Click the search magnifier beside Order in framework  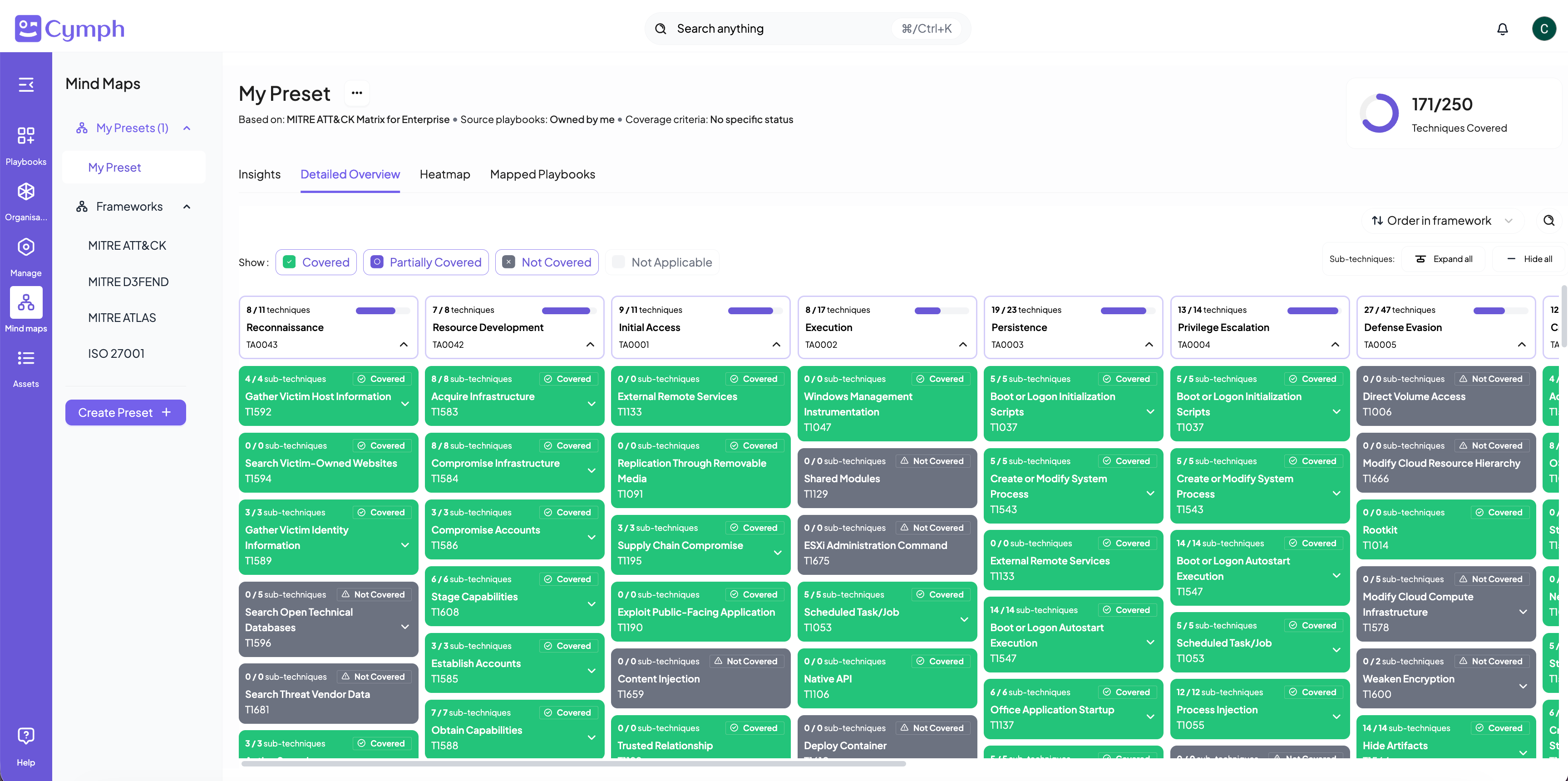pyautogui.click(x=1548, y=220)
